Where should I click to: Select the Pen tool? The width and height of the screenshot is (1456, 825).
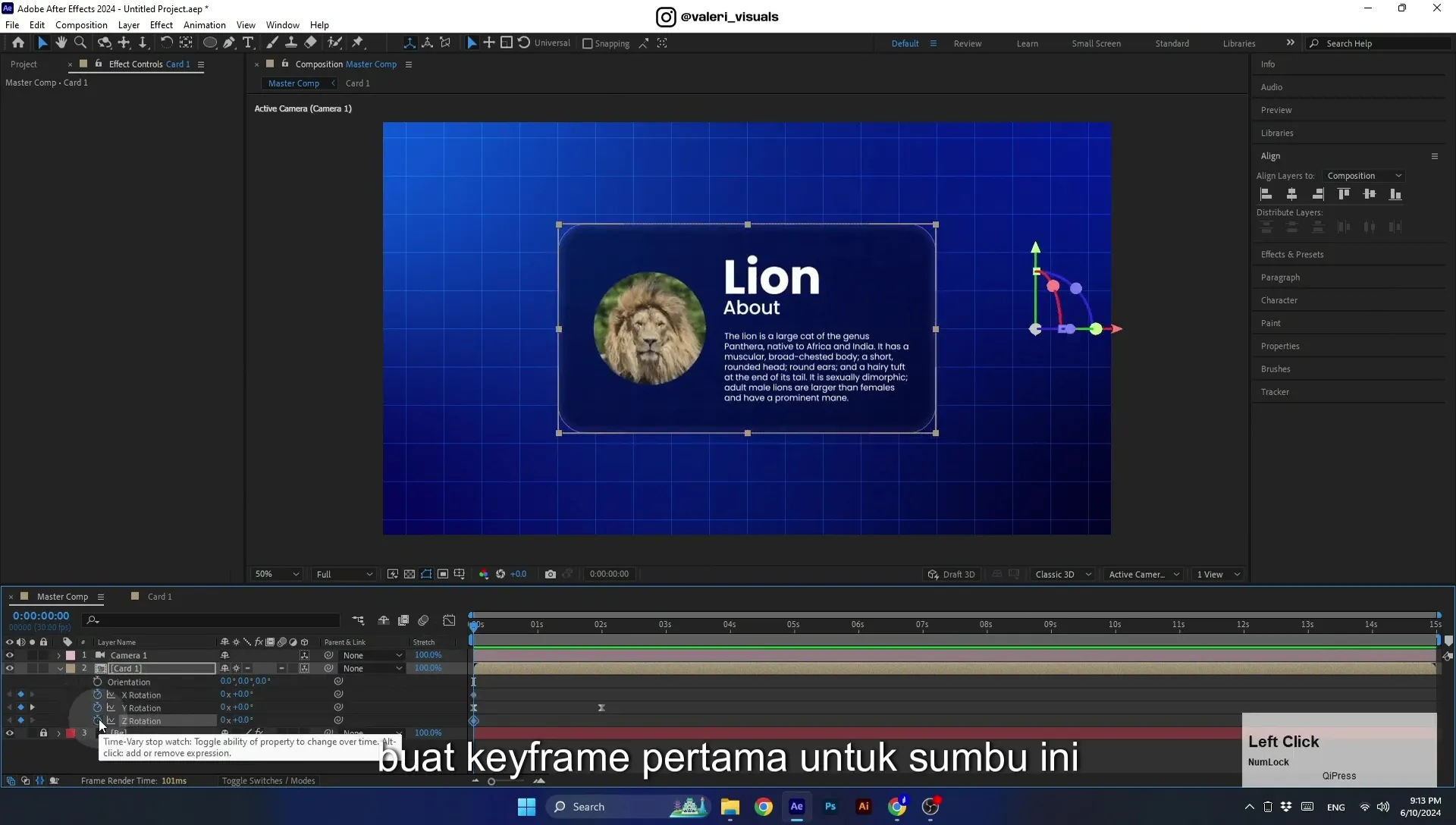coord(229,43)
